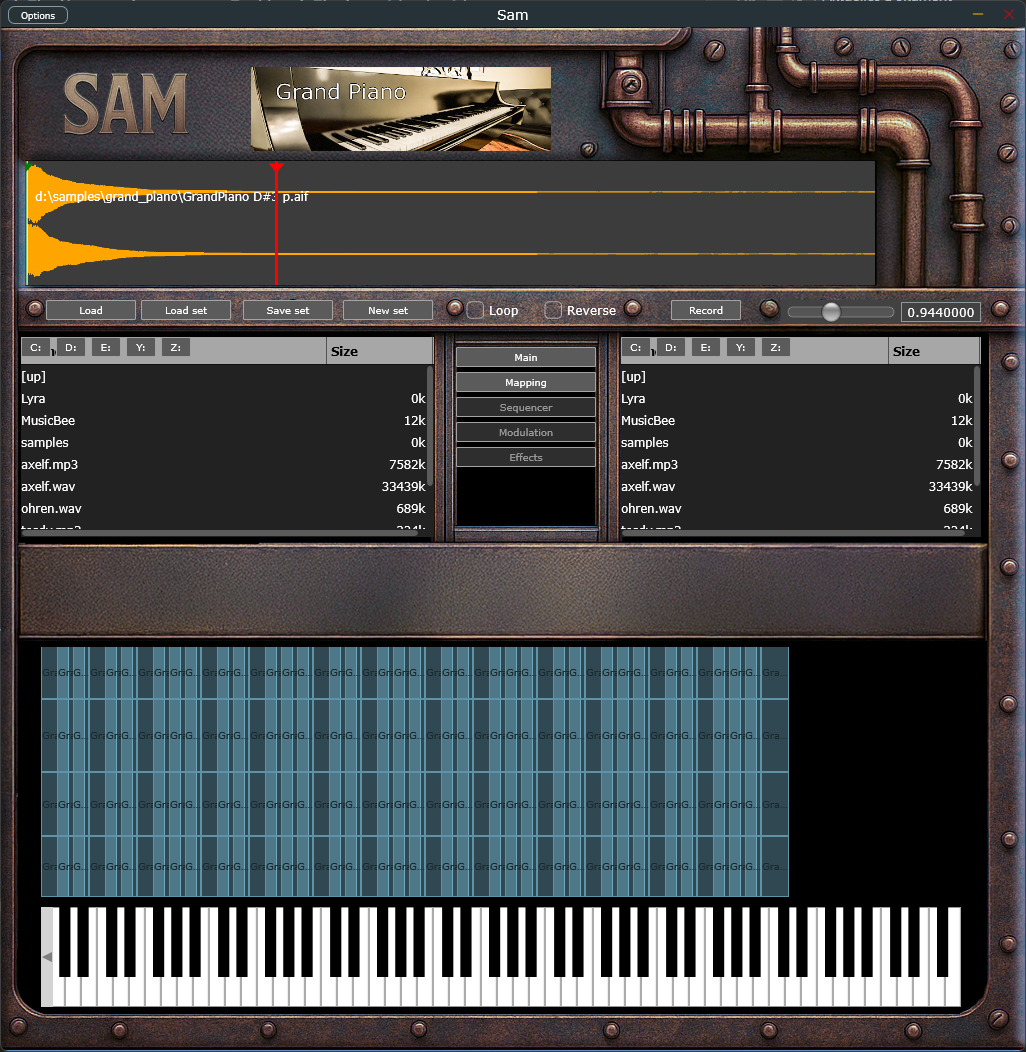Click the New set button

[x=387, y=310]
